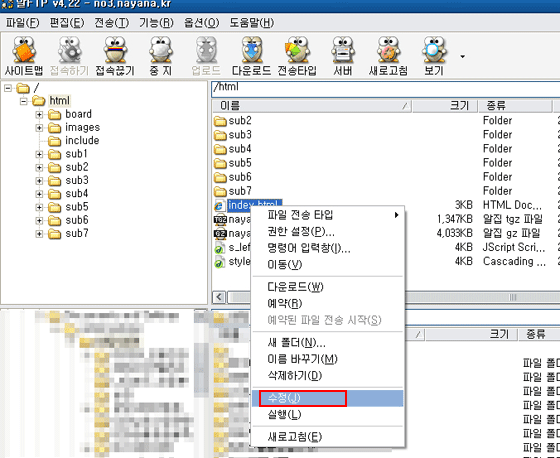This screenshot has height=458, width=560.
Task: Open the 전송(T) menu in menu bar
Action: pyautogui.click(x=111, y=23)
